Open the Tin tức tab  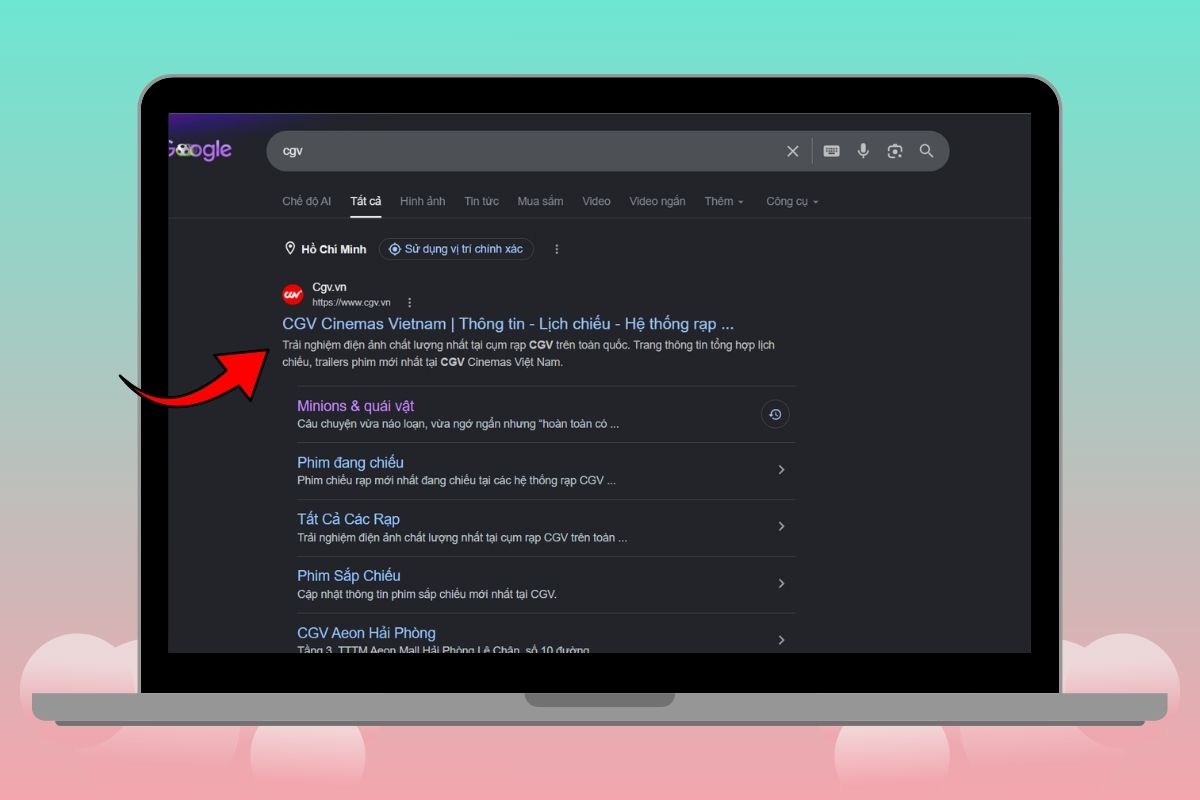481,201
